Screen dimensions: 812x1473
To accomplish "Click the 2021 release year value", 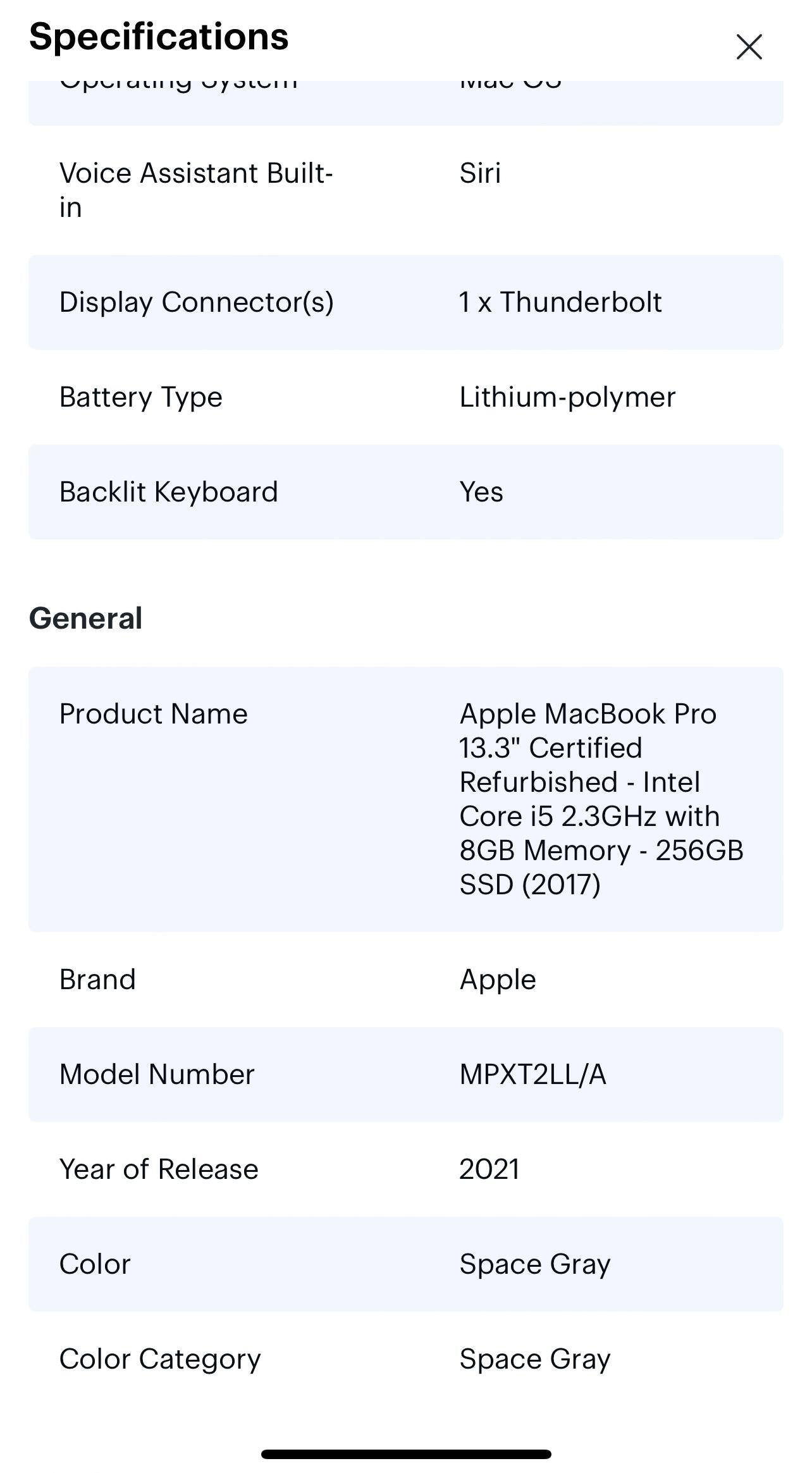I will pyautogui.click(x=488, y=1169).
